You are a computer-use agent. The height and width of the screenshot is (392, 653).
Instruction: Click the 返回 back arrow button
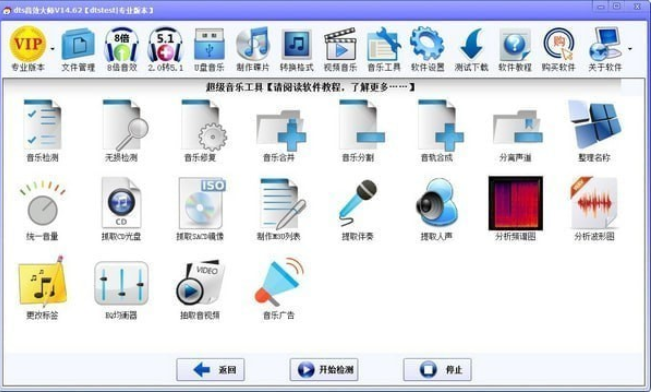tap(210, 370)
